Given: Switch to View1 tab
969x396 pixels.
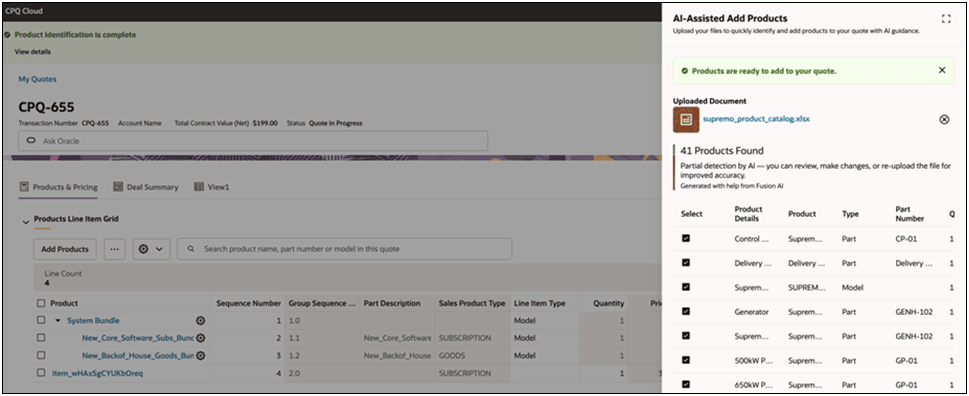Looking at the screenshot, I should click(x=211, y=187).
